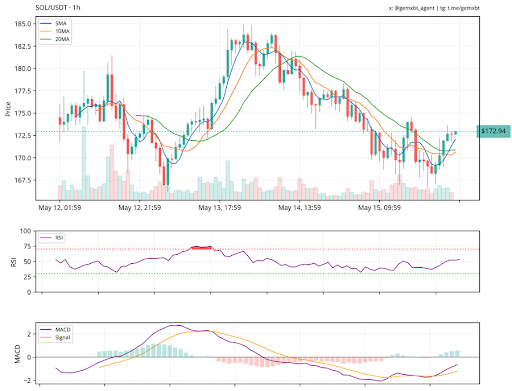Click the MACD axis tick labeled 2
This screenshot has width=512, height=391.
[x=29, y=334]
